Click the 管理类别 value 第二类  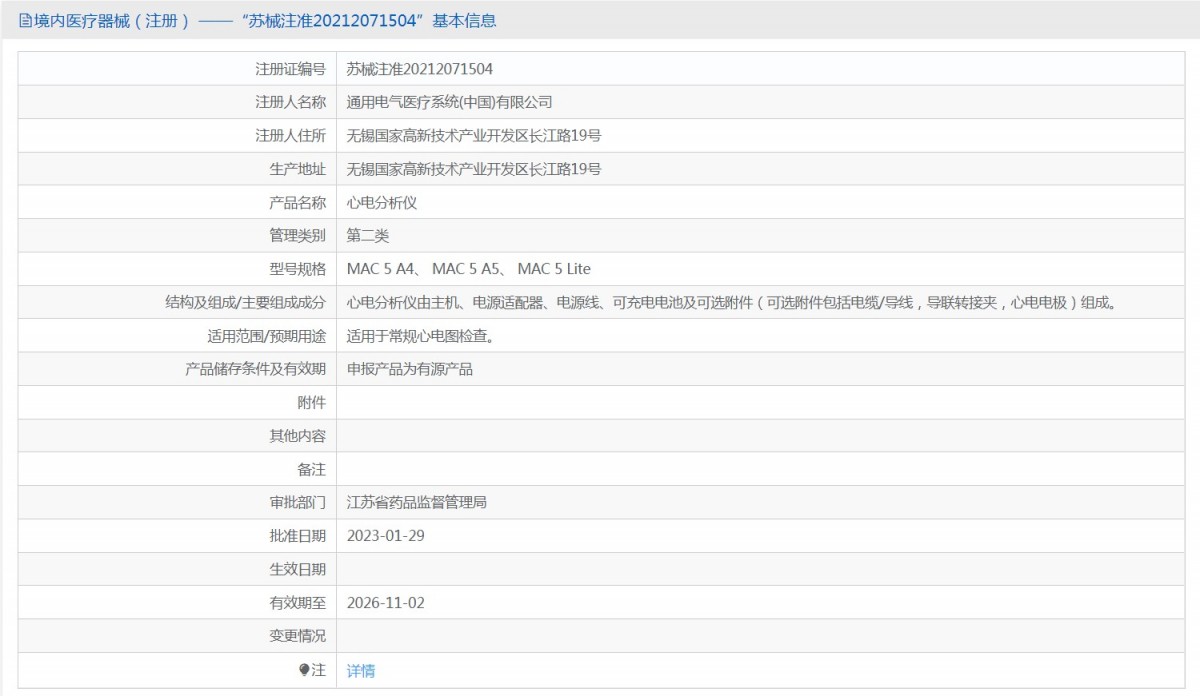(368, 236)
